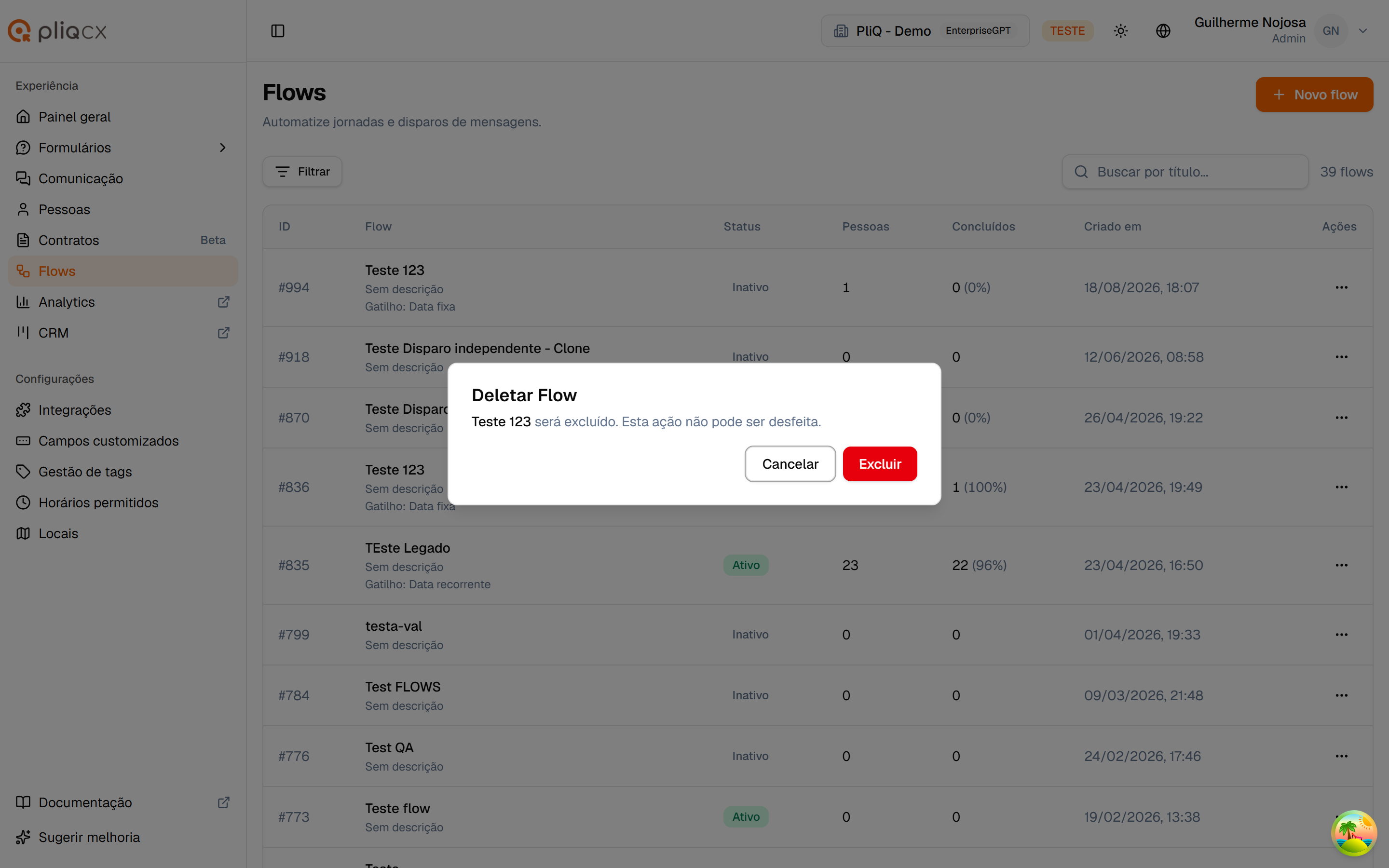This screenshot has width=1389, height=868.
Task: Open actions menu for flow #784
Action: pos(1341,696)
